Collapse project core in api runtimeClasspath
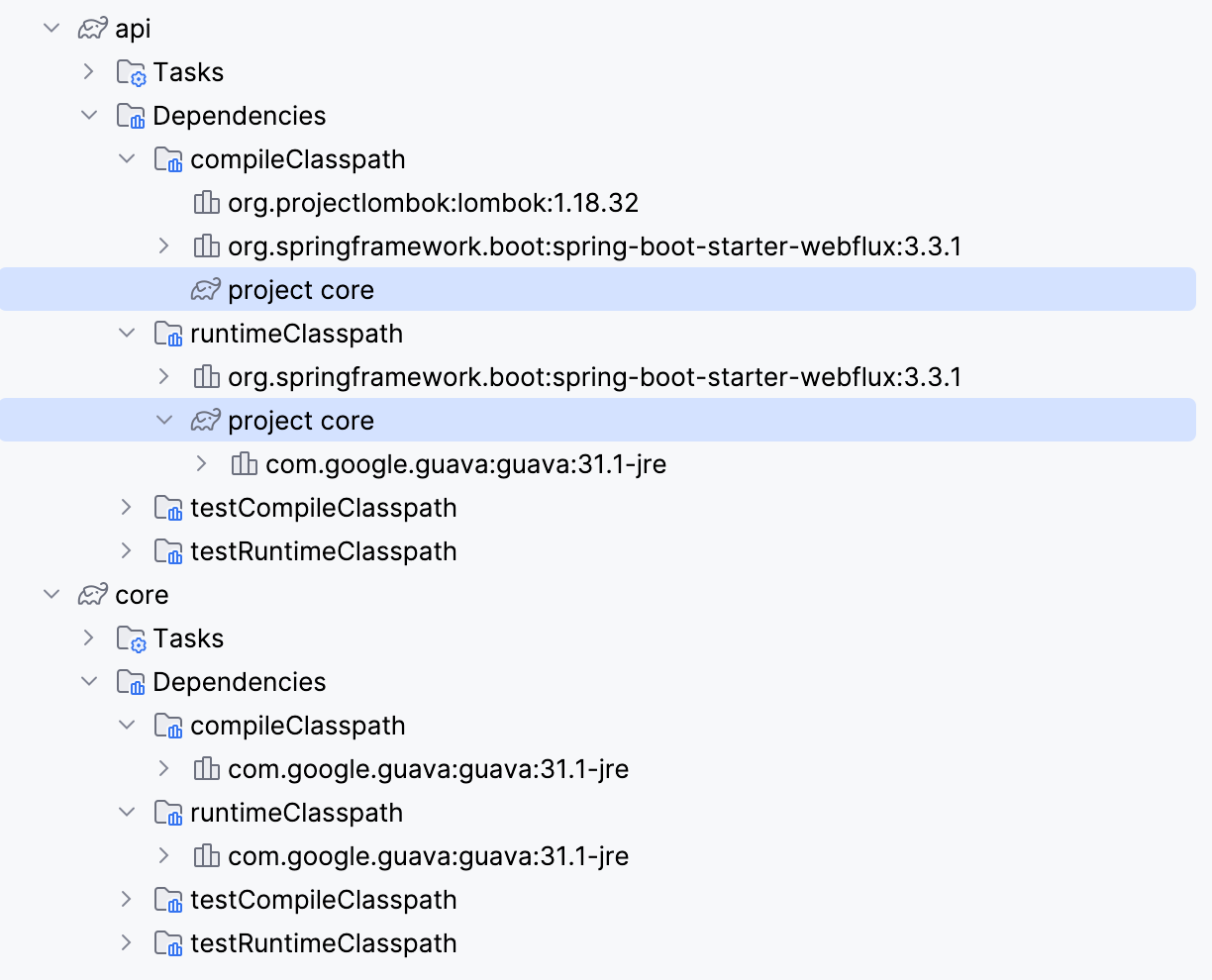The width and height of the screenshot is (1212, 980). [164, 421]
